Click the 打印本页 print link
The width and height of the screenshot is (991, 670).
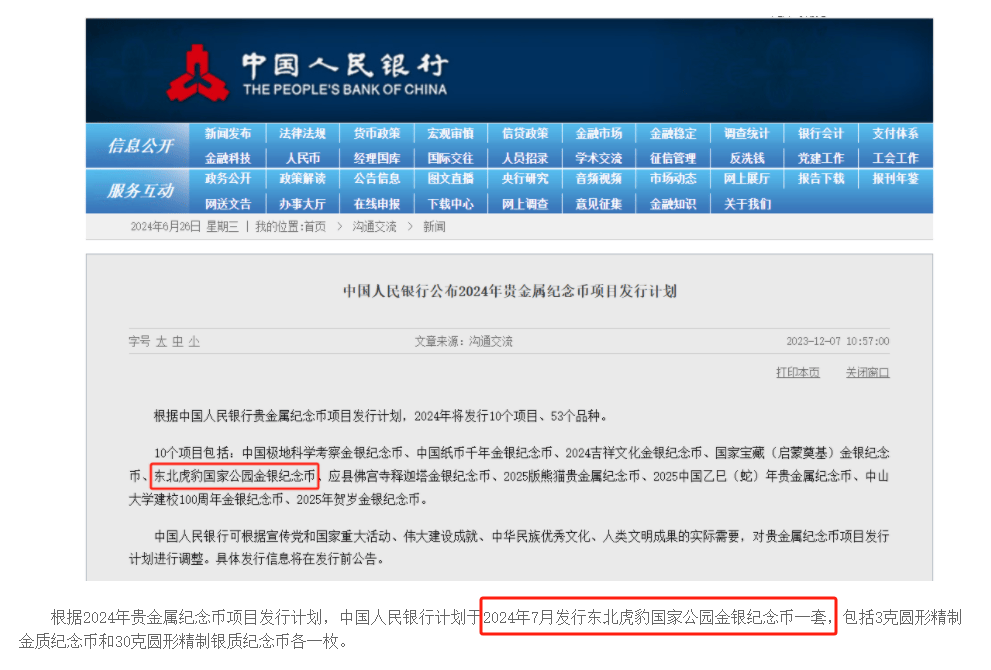(x=798, y=372)
